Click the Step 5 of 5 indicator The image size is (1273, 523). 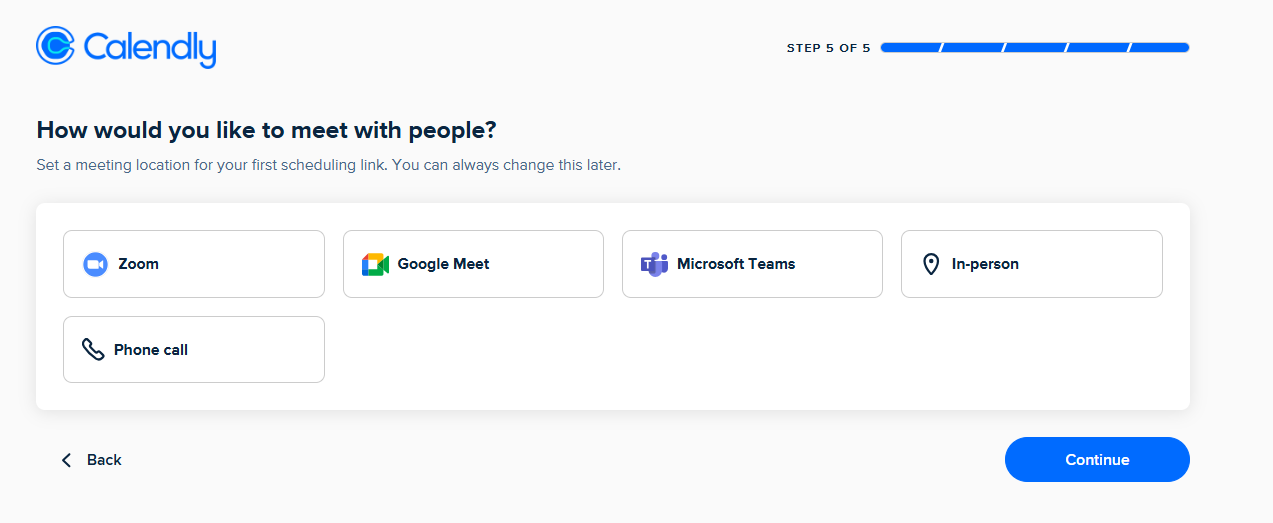[828, 48]
